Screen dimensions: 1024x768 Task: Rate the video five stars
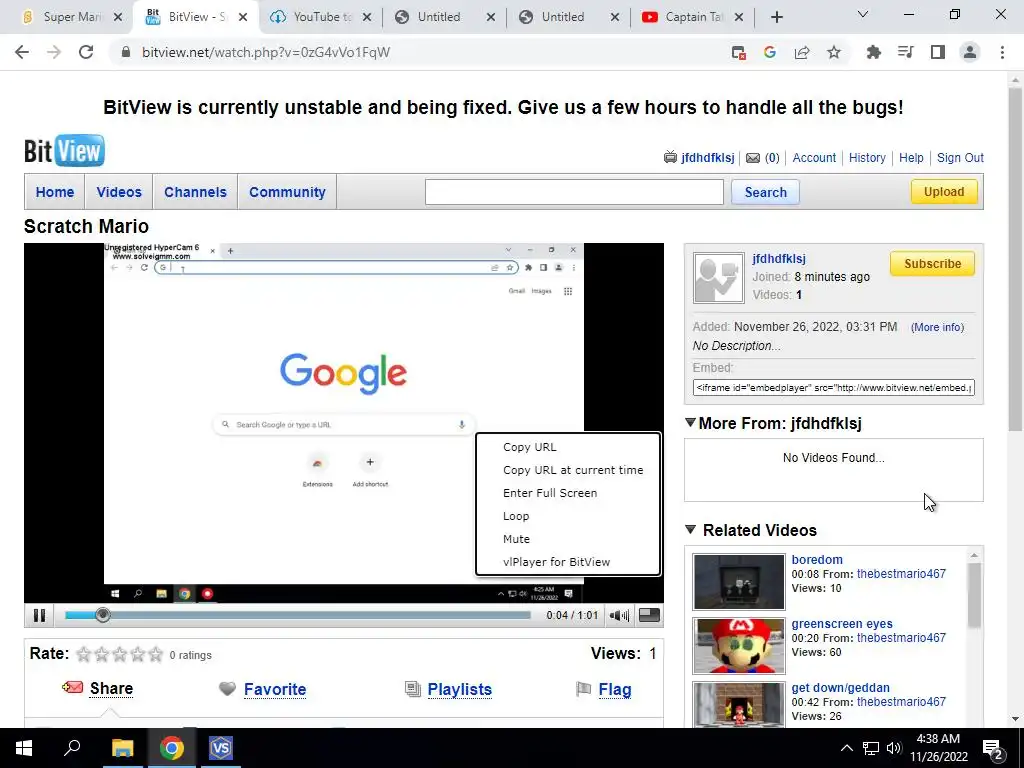tap(155, 654)
